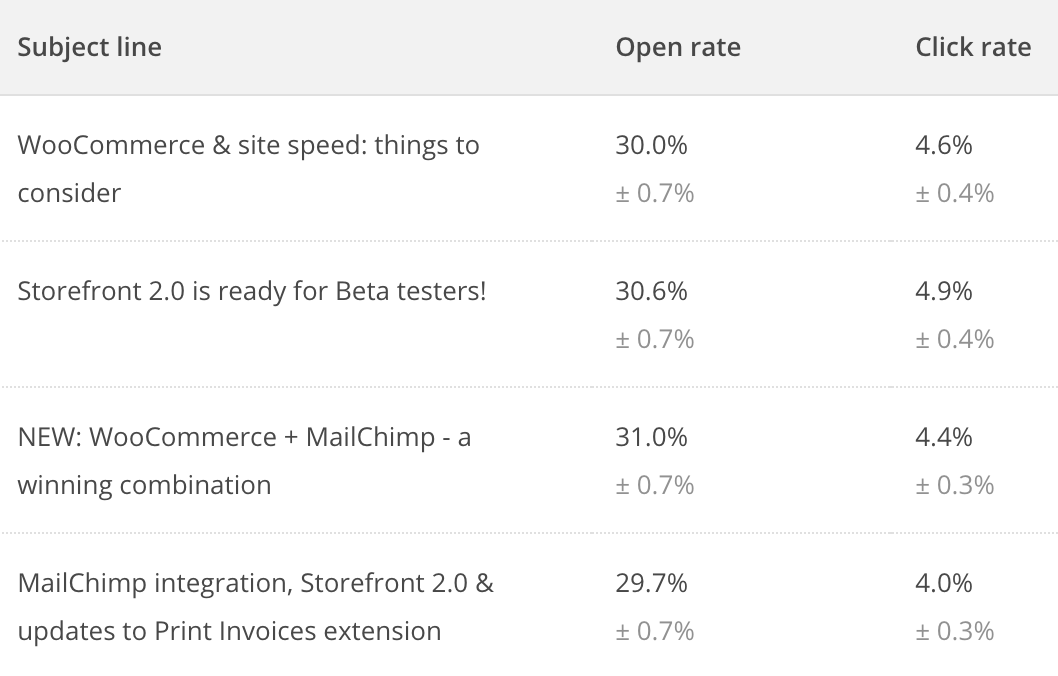Click the 29.7% open rate value
Viewport: 1058px width, 676px height.
click(x=651, y=583)
